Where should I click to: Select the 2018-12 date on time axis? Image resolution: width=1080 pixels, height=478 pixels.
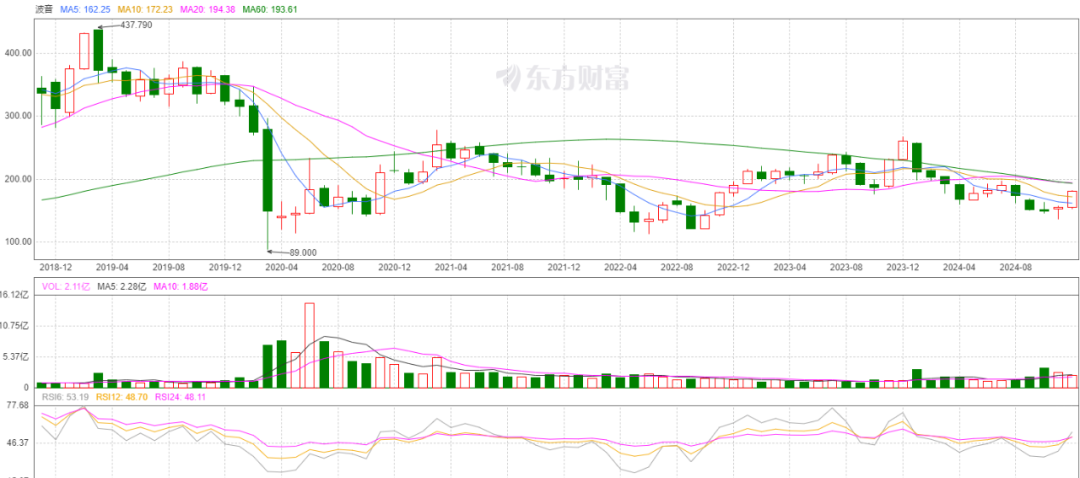point(56,268)
